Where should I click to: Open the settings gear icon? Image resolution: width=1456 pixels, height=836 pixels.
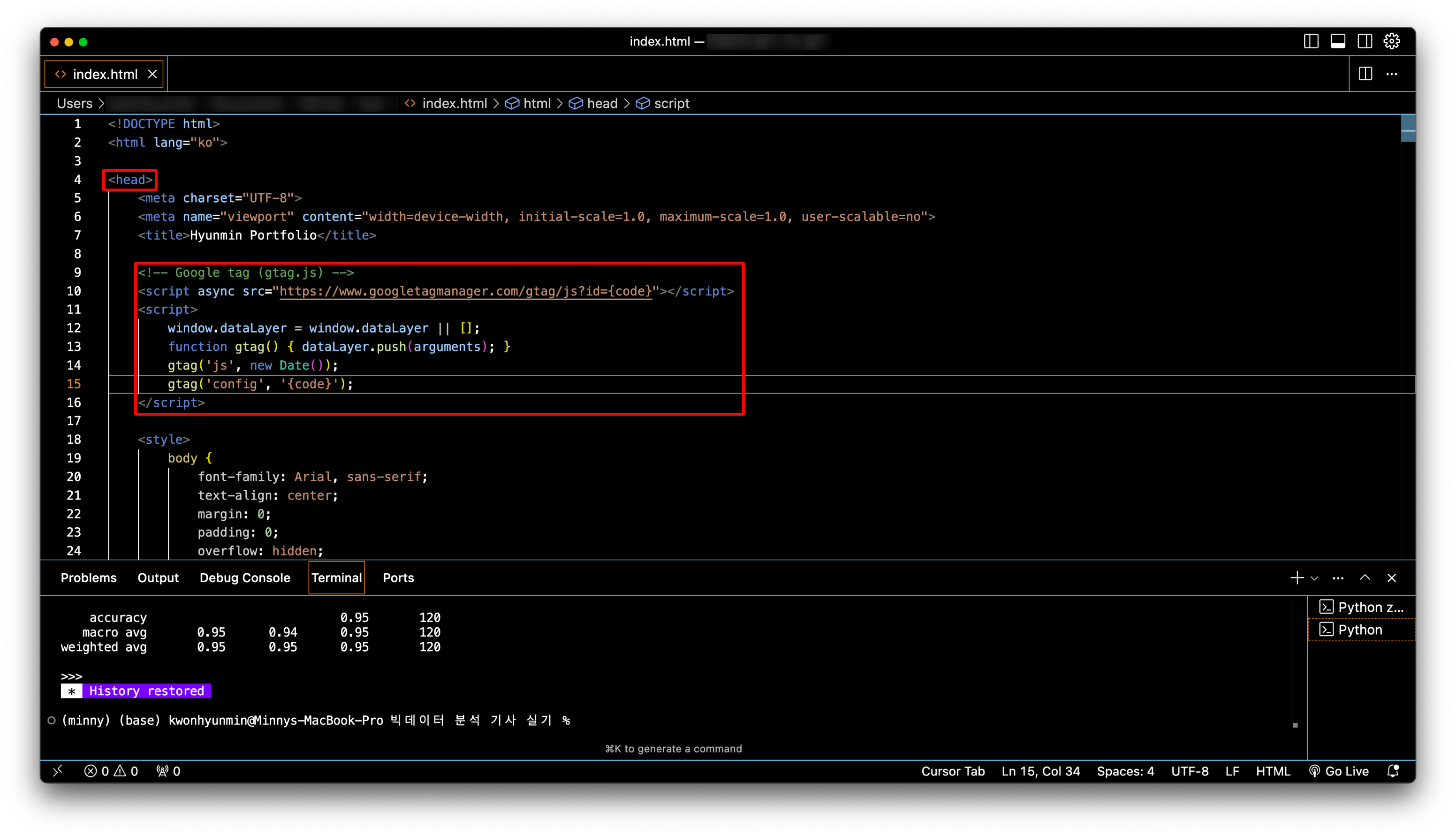click(1392, 41)
